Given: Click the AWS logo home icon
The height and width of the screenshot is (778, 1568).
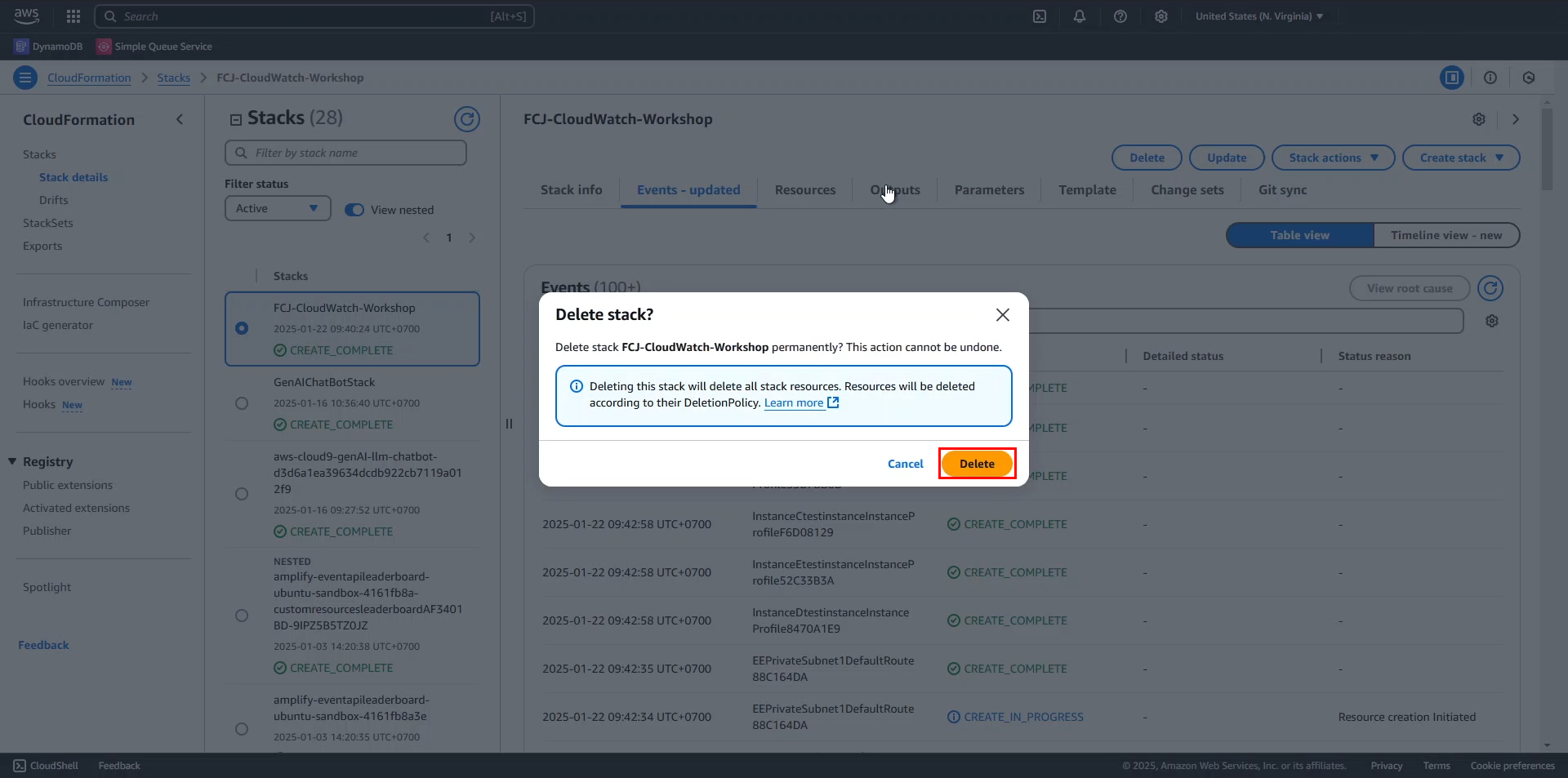Looking at the screenshot, I should pyautogui.click(x=26, y=16).
